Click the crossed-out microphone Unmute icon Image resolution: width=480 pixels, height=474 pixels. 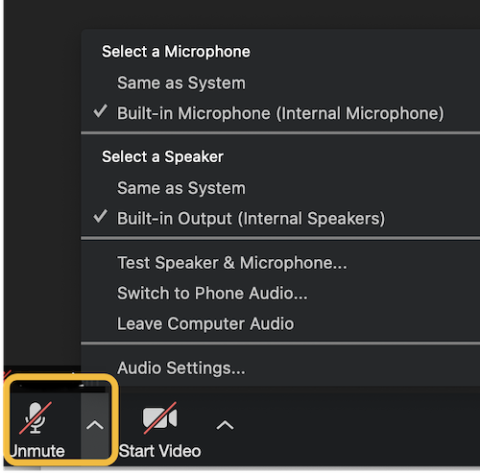[x=35, y=418]
